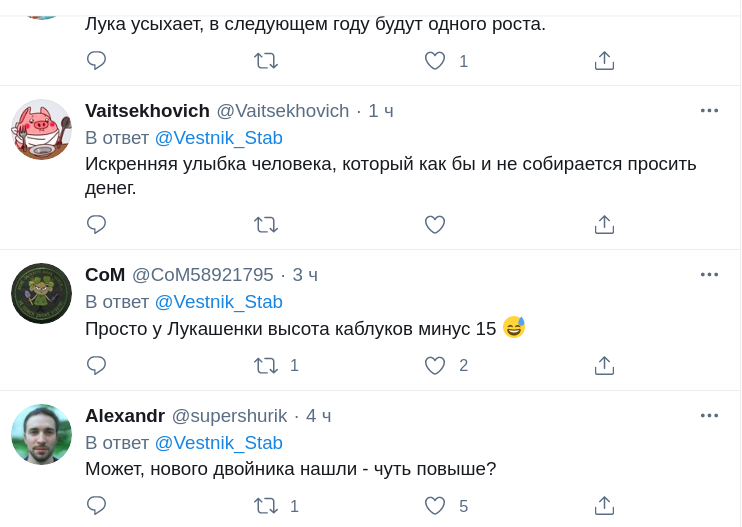Reply to CoM's tweet
The width and height of the screenshot is (742, 527).
click(x=96, y=365)
